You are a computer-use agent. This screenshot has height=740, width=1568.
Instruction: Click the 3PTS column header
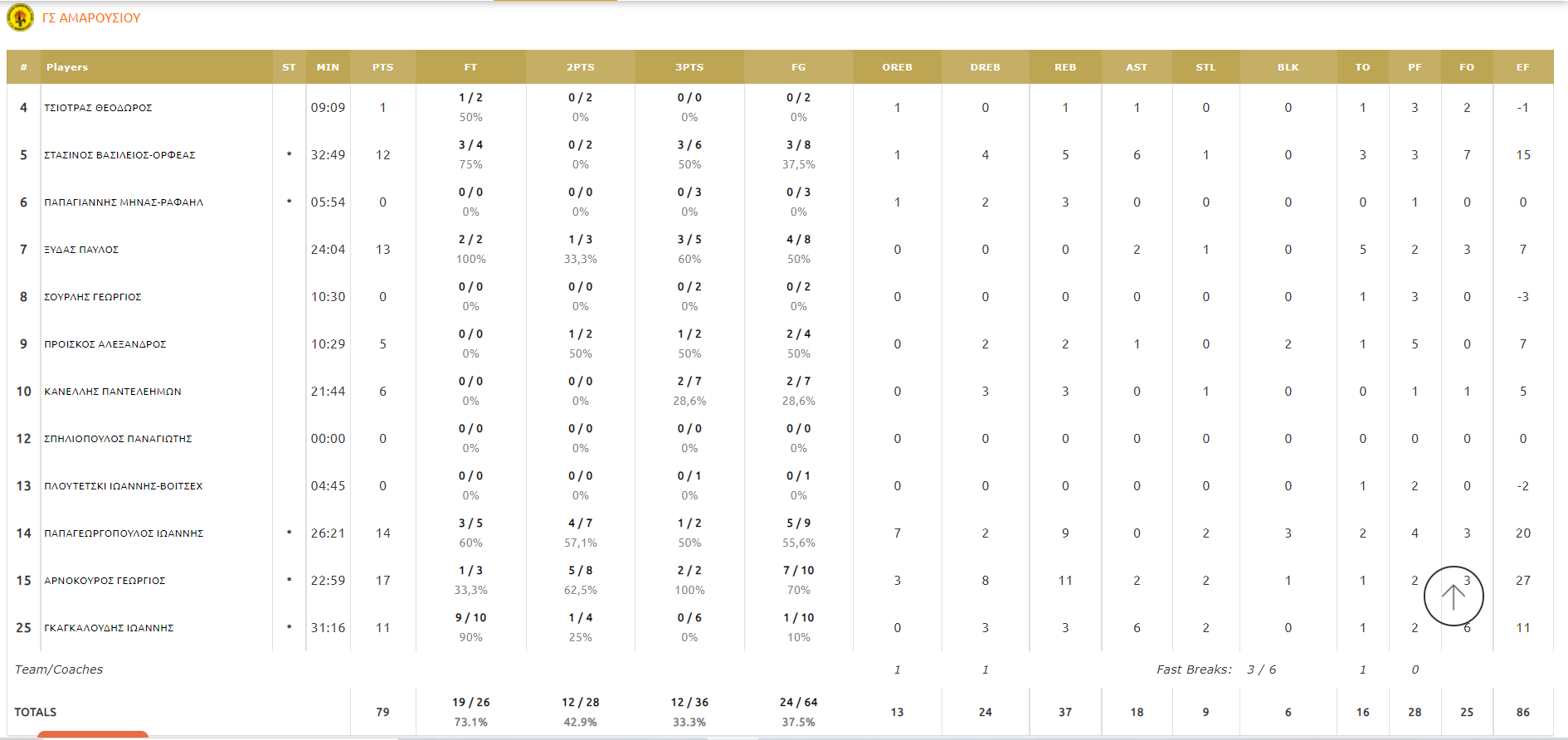[x=689, y=67]
